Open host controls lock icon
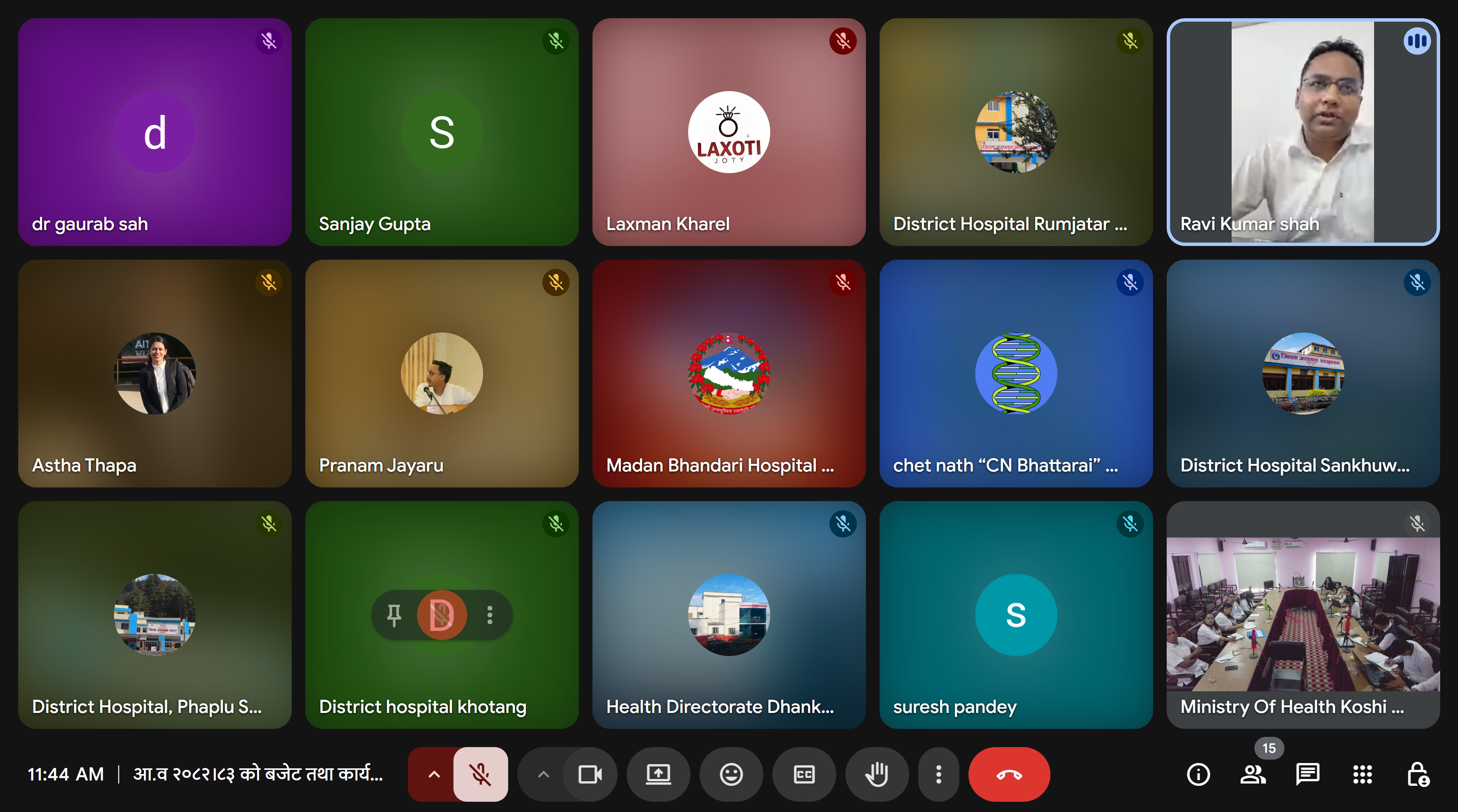The width and height of the screenshot is (1458, 812). tap(1418, 774)
